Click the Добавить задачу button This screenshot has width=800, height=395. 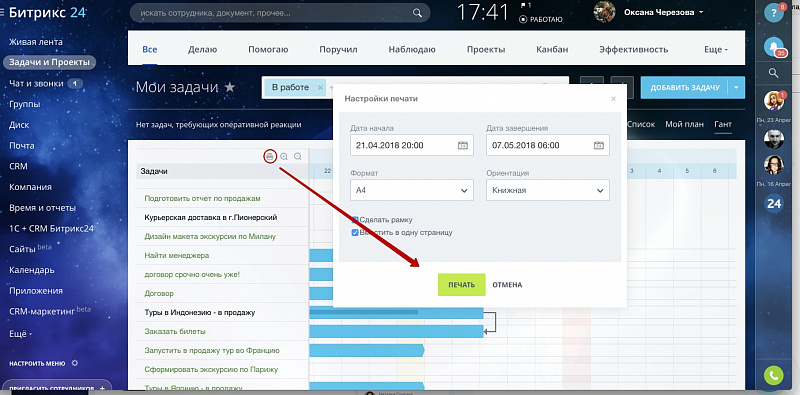[x=685, y=88]
